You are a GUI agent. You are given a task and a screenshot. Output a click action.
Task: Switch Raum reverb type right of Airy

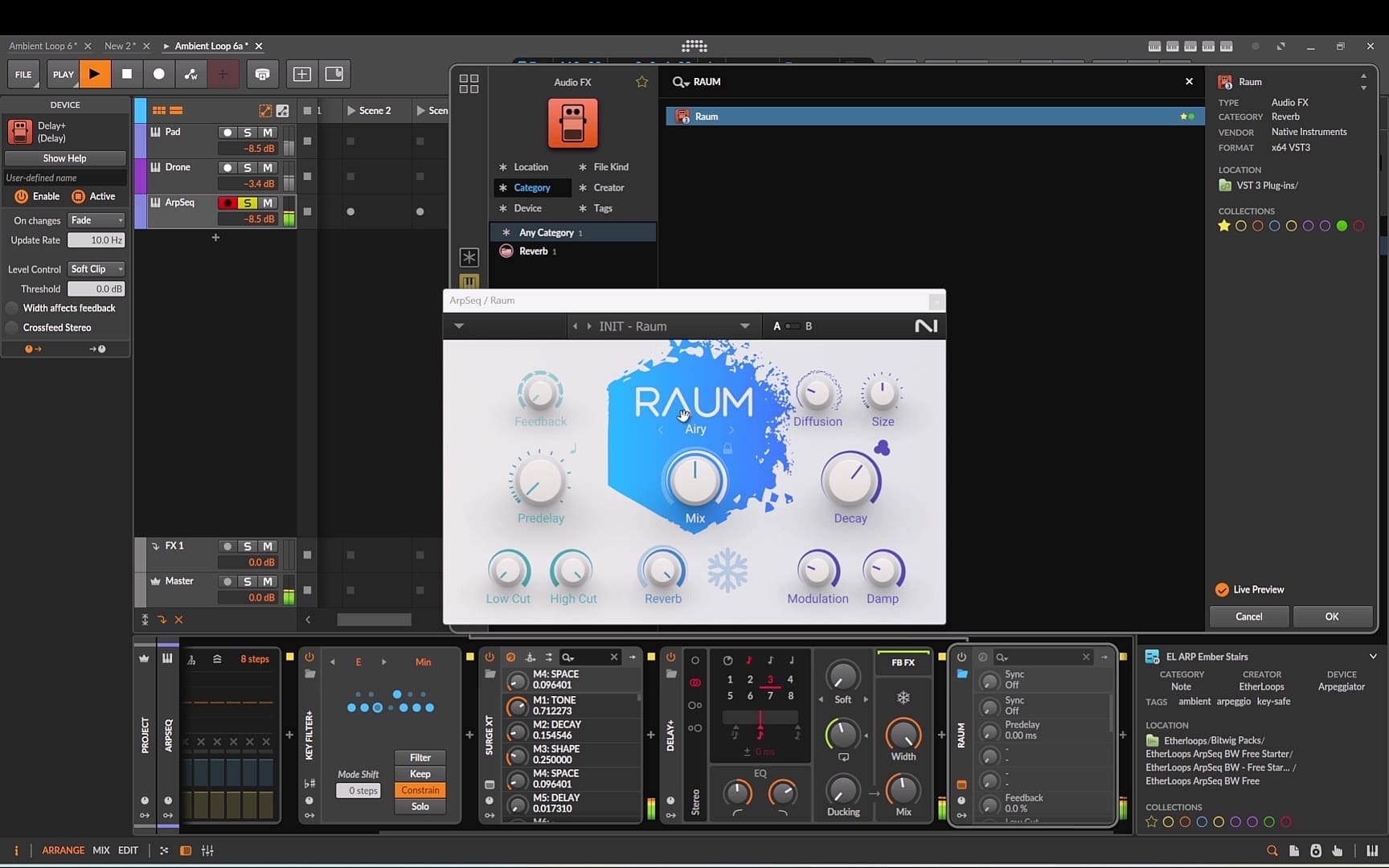pos(731,430)
